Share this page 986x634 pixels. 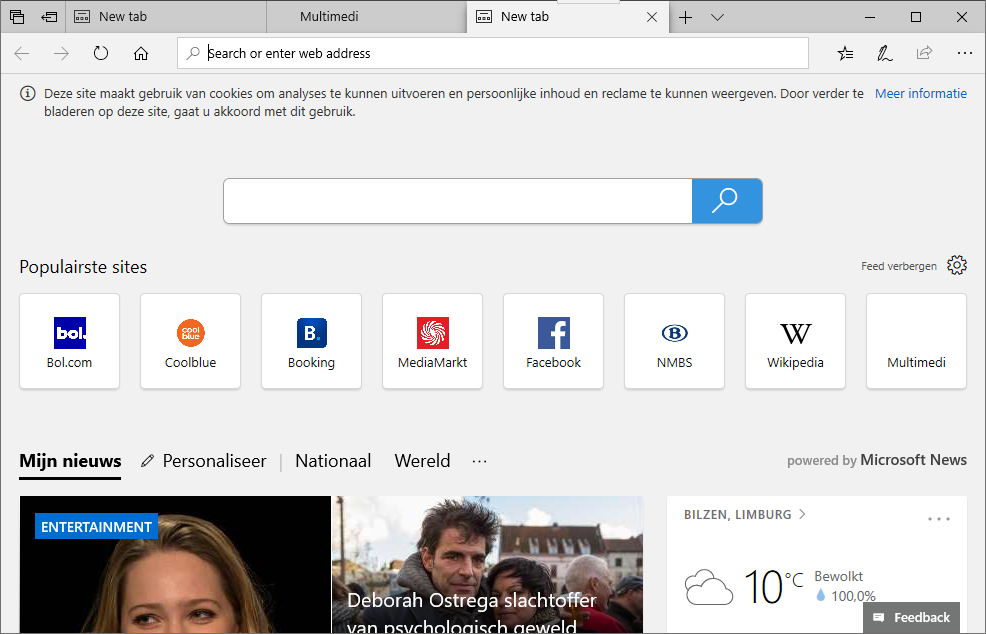click(x=924, y=53)
